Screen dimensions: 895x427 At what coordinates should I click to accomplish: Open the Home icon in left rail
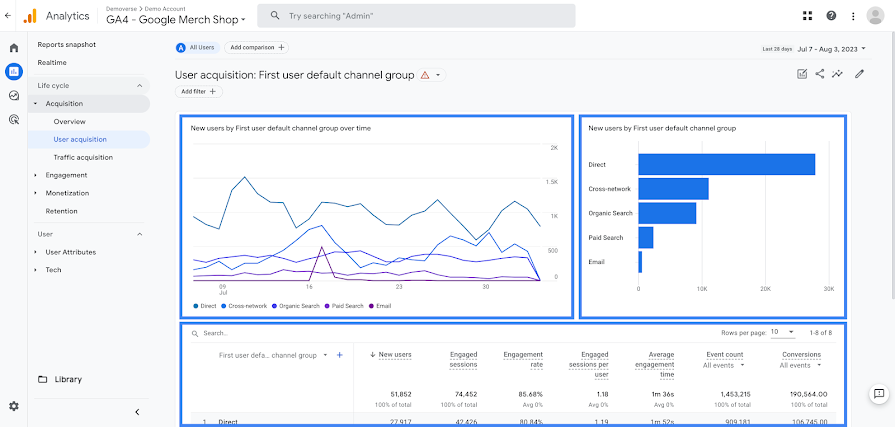pyautogui.click(x=14, y=48)
